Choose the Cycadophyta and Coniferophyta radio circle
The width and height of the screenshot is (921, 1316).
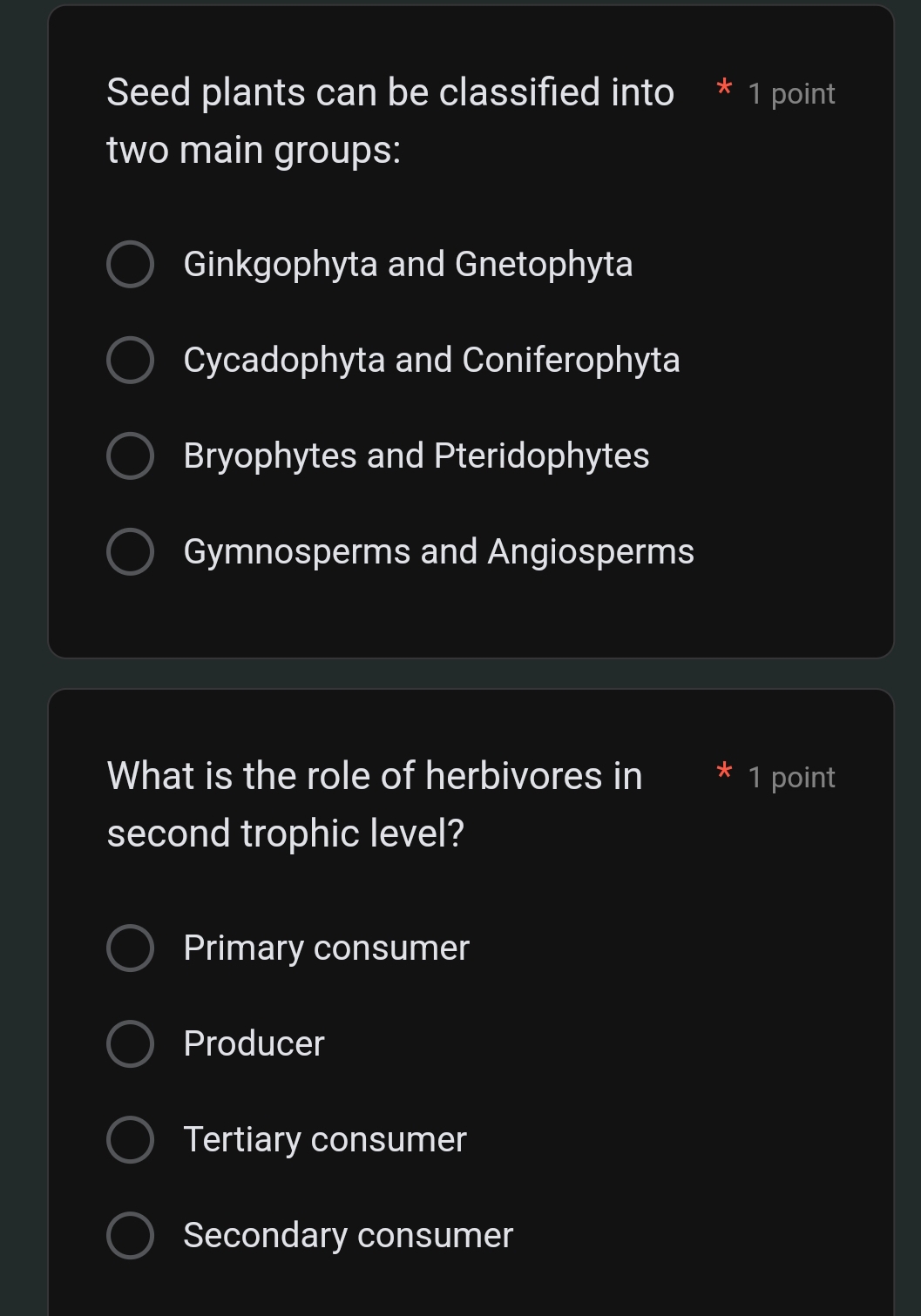tap(131, 360)
